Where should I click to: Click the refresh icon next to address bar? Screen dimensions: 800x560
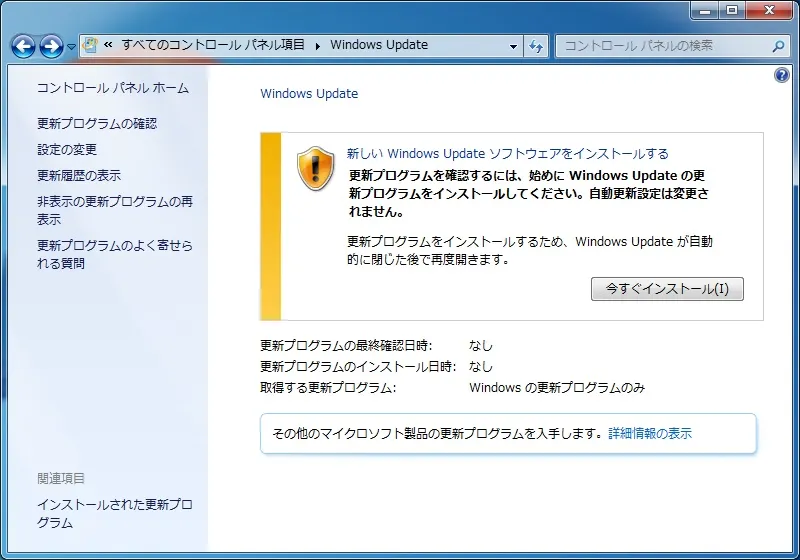click(536, 46)
